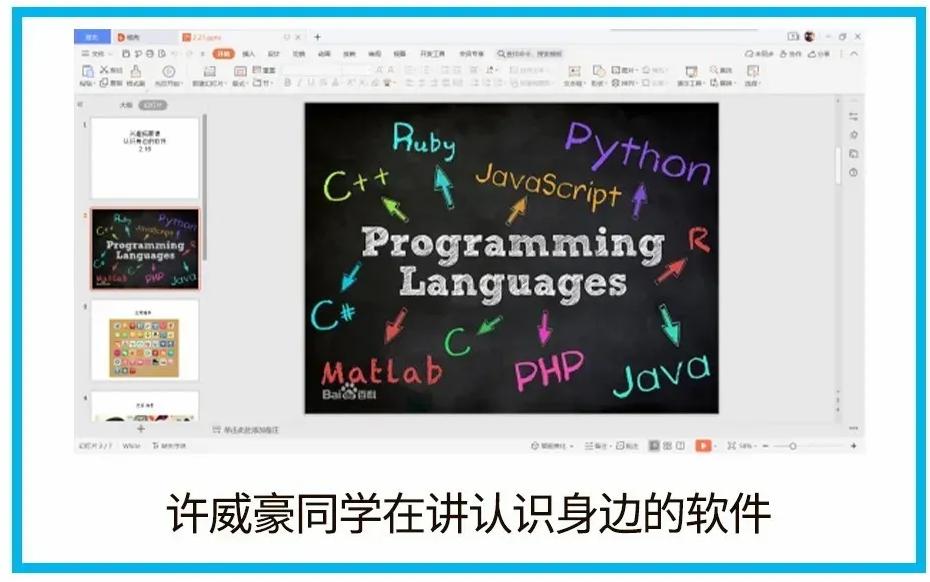Toggle italic formatting
The height and width of the screenshot is (582, 930).
299,83
